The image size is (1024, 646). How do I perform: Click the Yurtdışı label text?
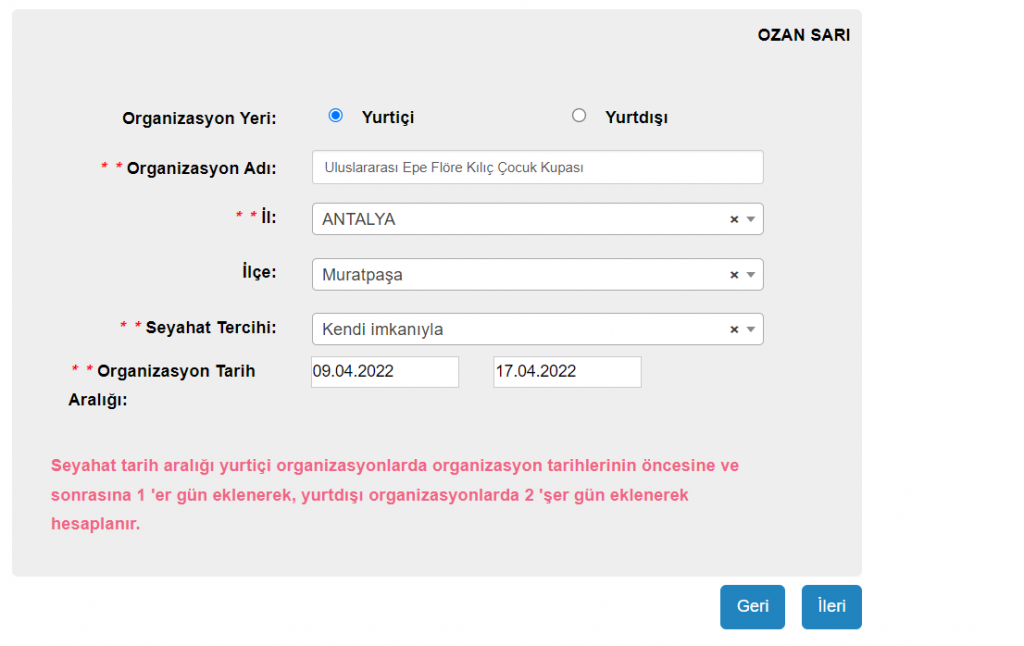coord(636,117)
